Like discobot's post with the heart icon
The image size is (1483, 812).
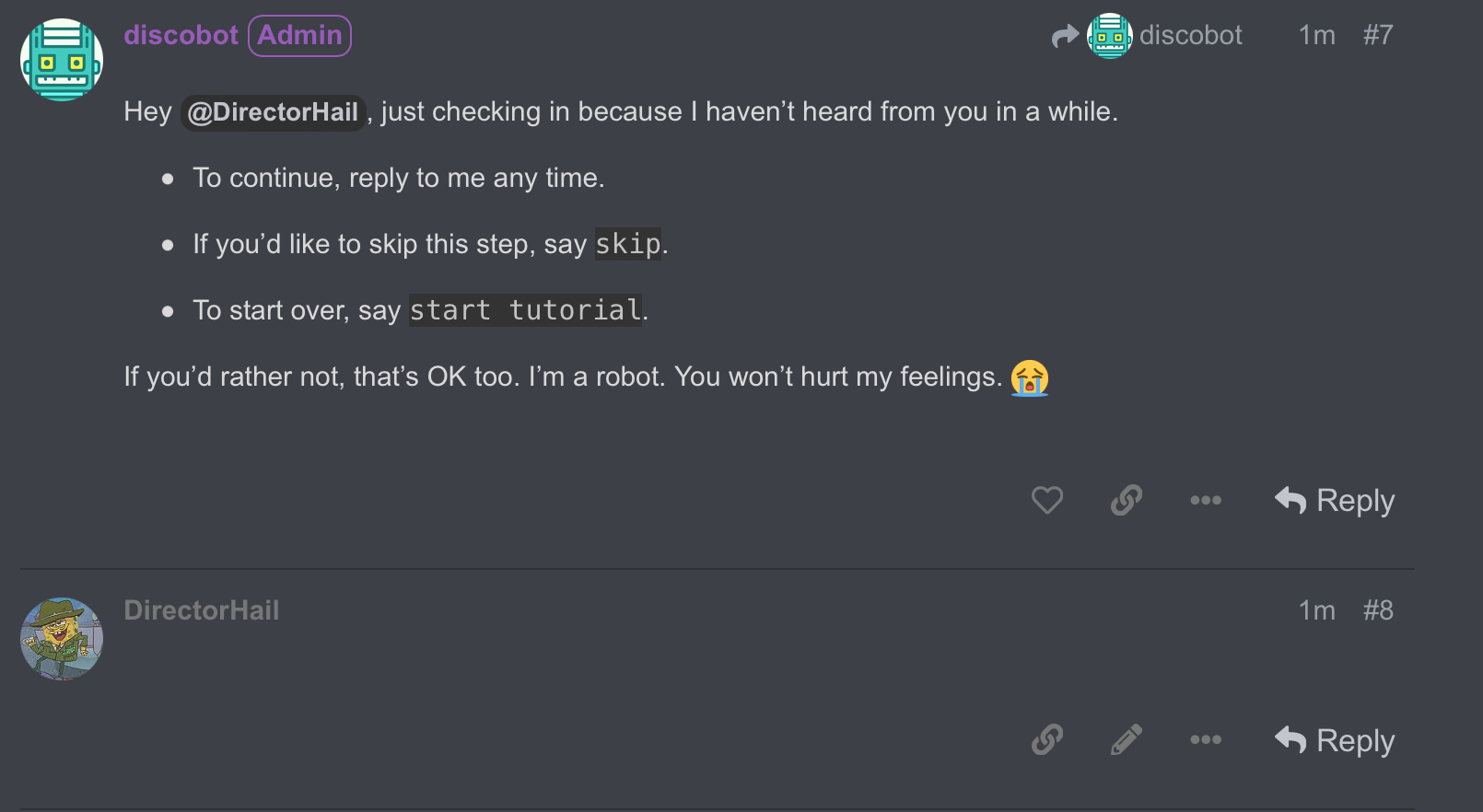[x=1047, y=500]
